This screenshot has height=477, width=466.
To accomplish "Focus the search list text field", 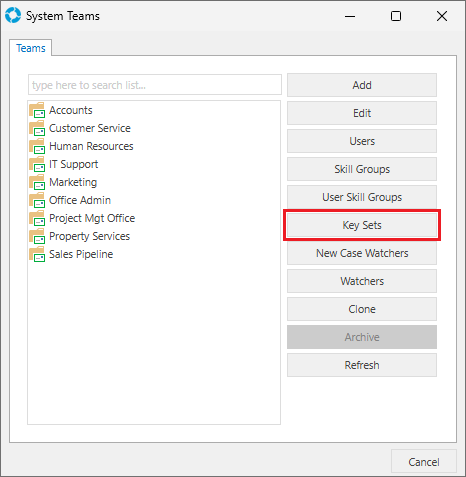I will [x=155, y=85].
